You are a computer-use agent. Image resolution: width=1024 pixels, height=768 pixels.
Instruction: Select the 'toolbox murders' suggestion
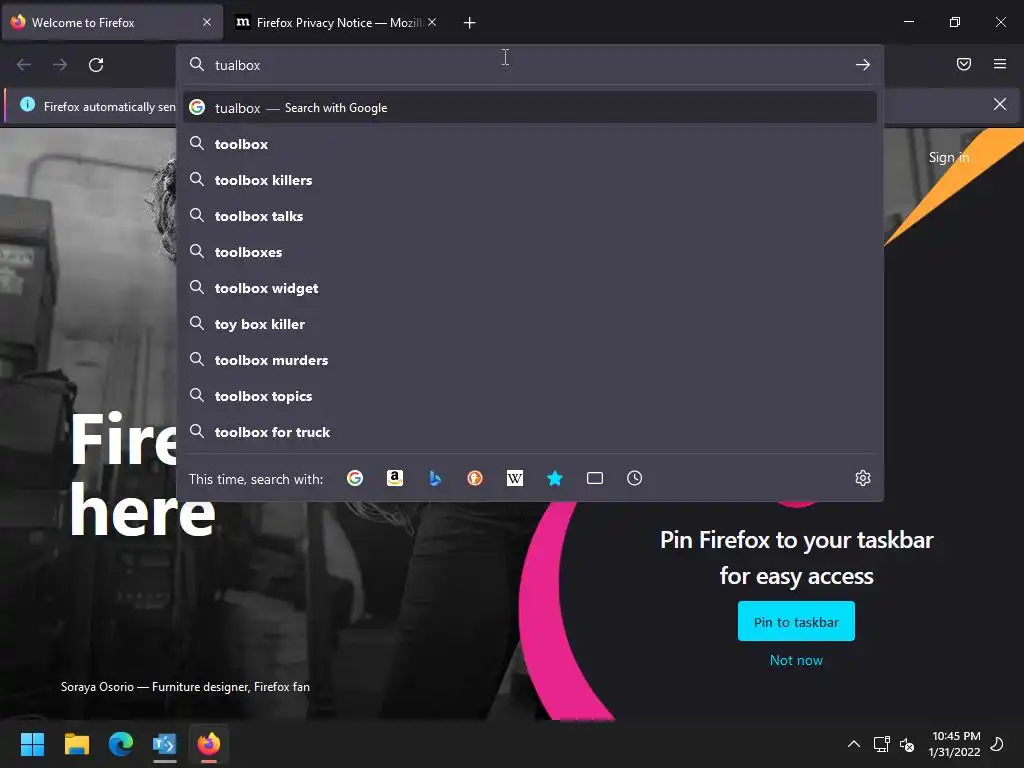530,360
